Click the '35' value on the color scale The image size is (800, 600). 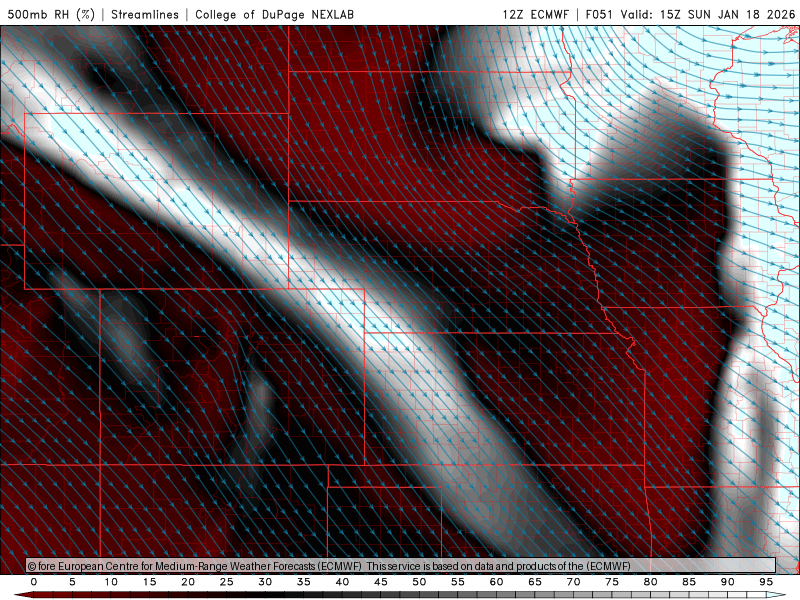(304, 582)
